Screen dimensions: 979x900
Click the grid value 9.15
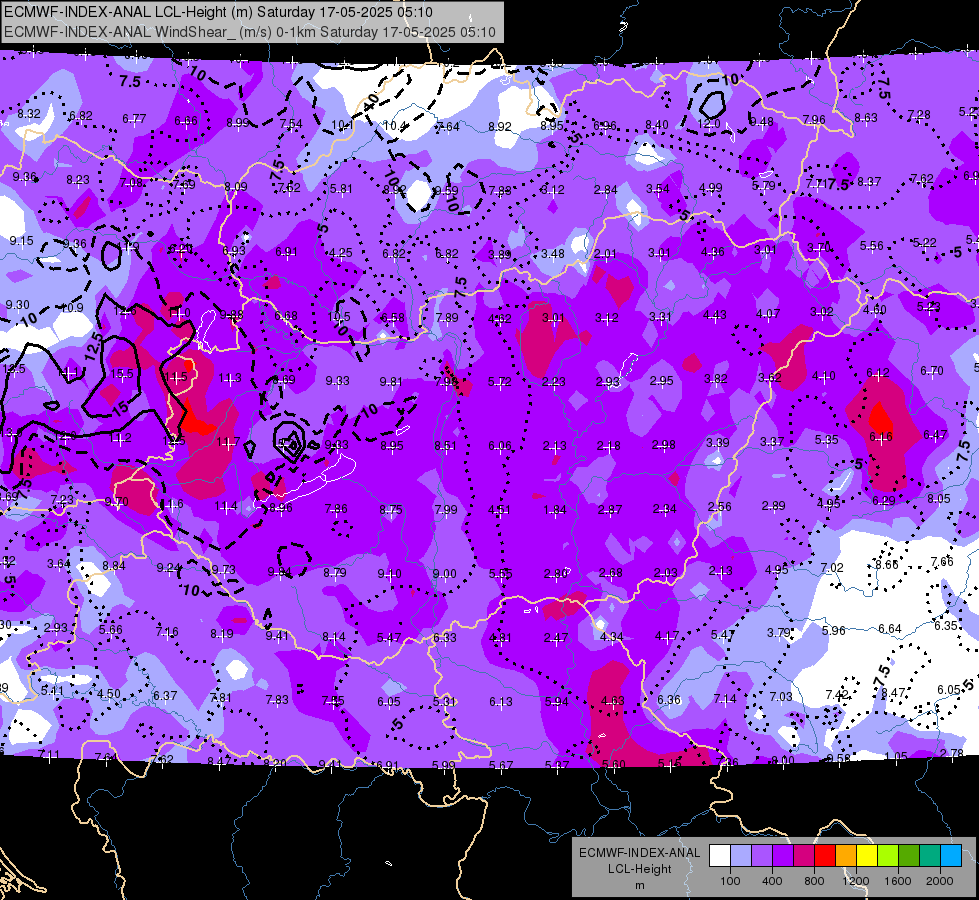(x=21, y=240)
